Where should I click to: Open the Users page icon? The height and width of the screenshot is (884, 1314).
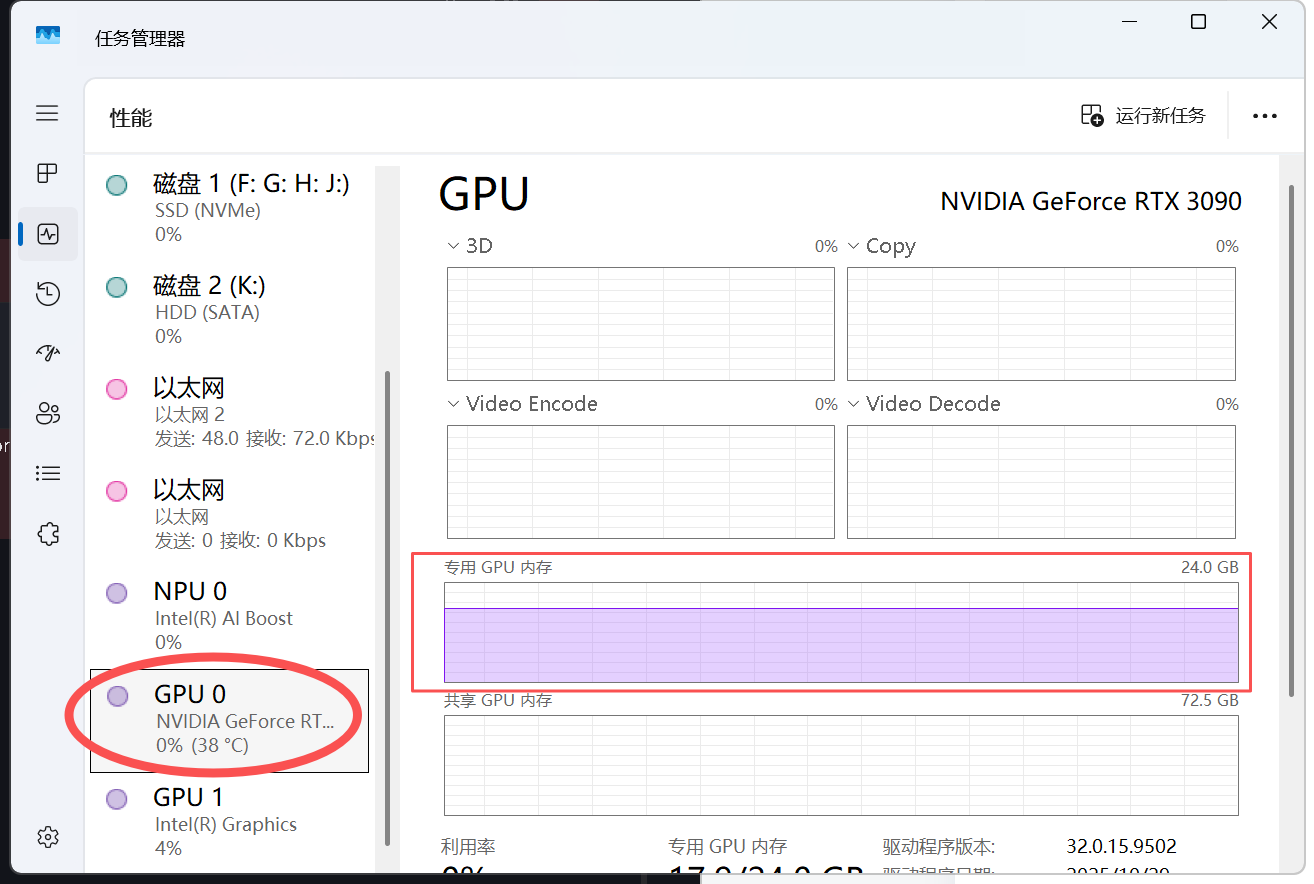tap(48, 413)
